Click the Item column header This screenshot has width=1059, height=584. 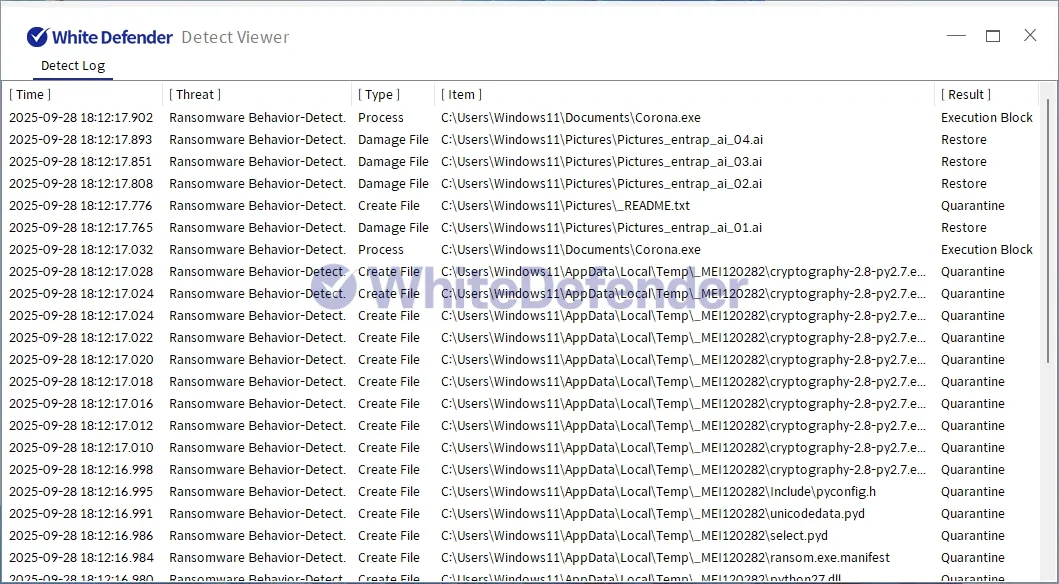pos(461,95)
